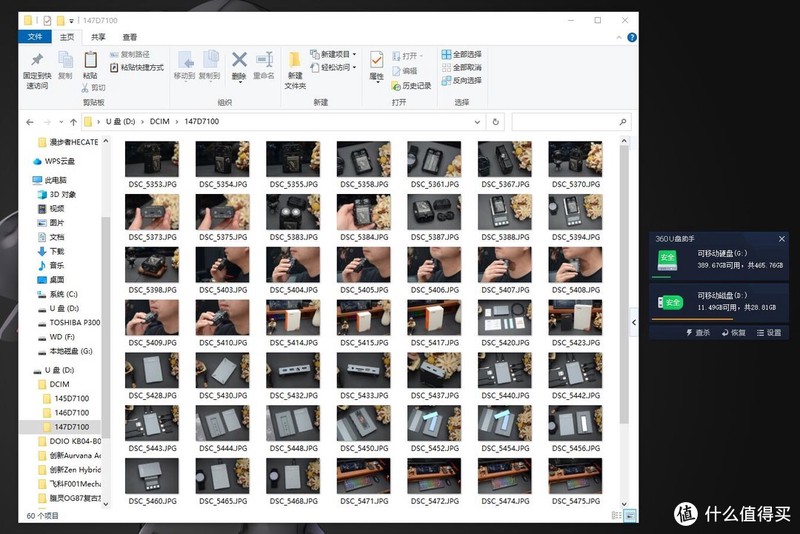The height and width of the screenshot is (534, 800).
Task: Create a new folder with 新建文件夹
Action: (295, 70)
